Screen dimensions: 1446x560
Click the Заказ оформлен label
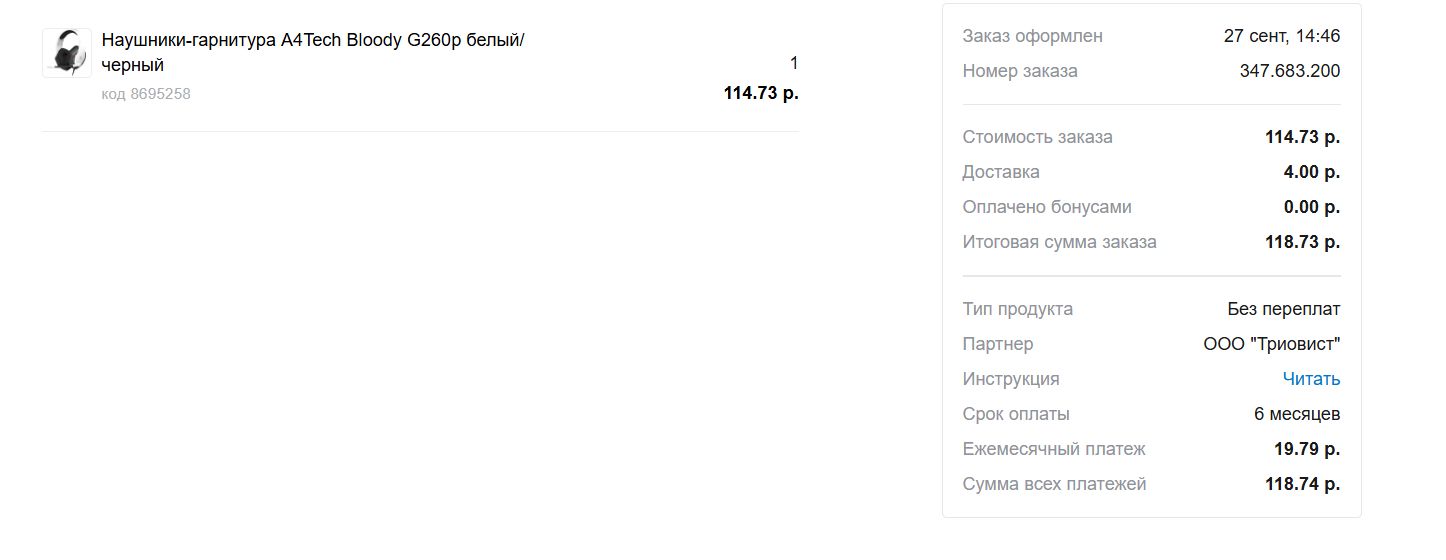1033,36
